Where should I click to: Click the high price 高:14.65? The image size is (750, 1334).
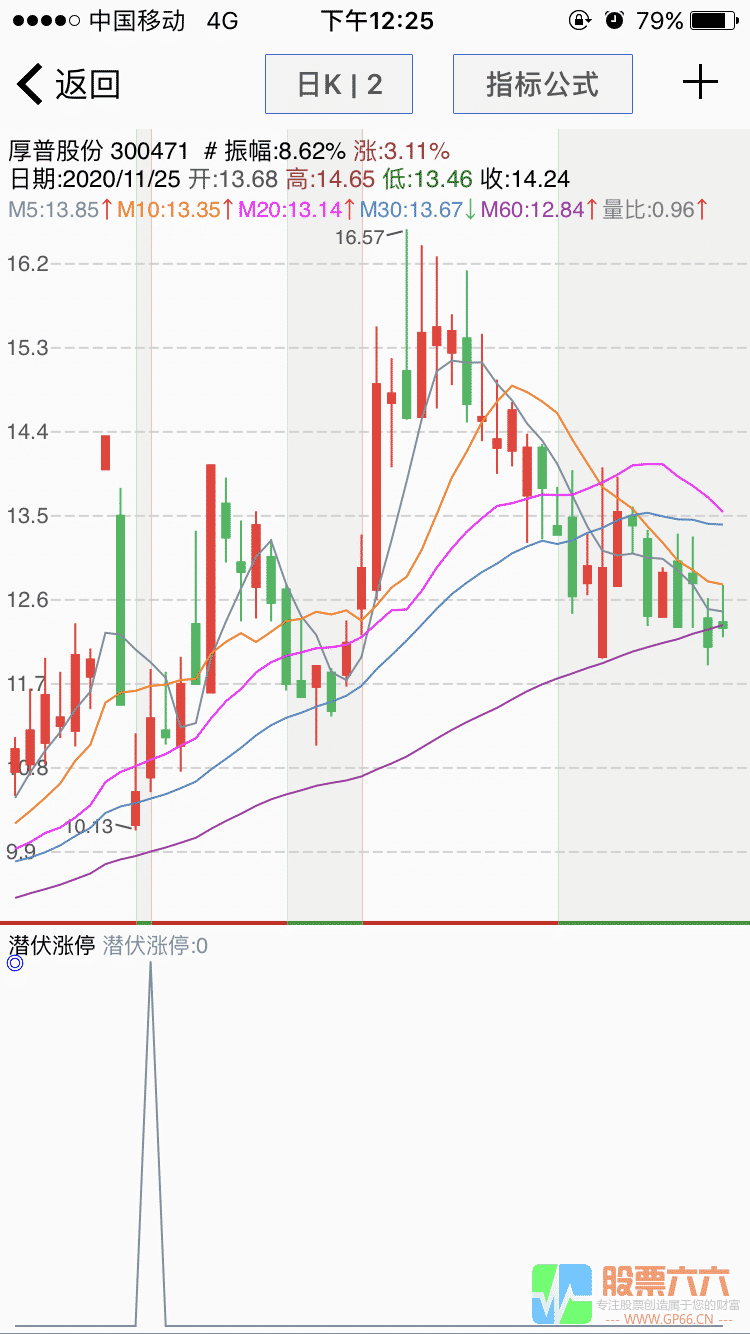coord(330,179)
